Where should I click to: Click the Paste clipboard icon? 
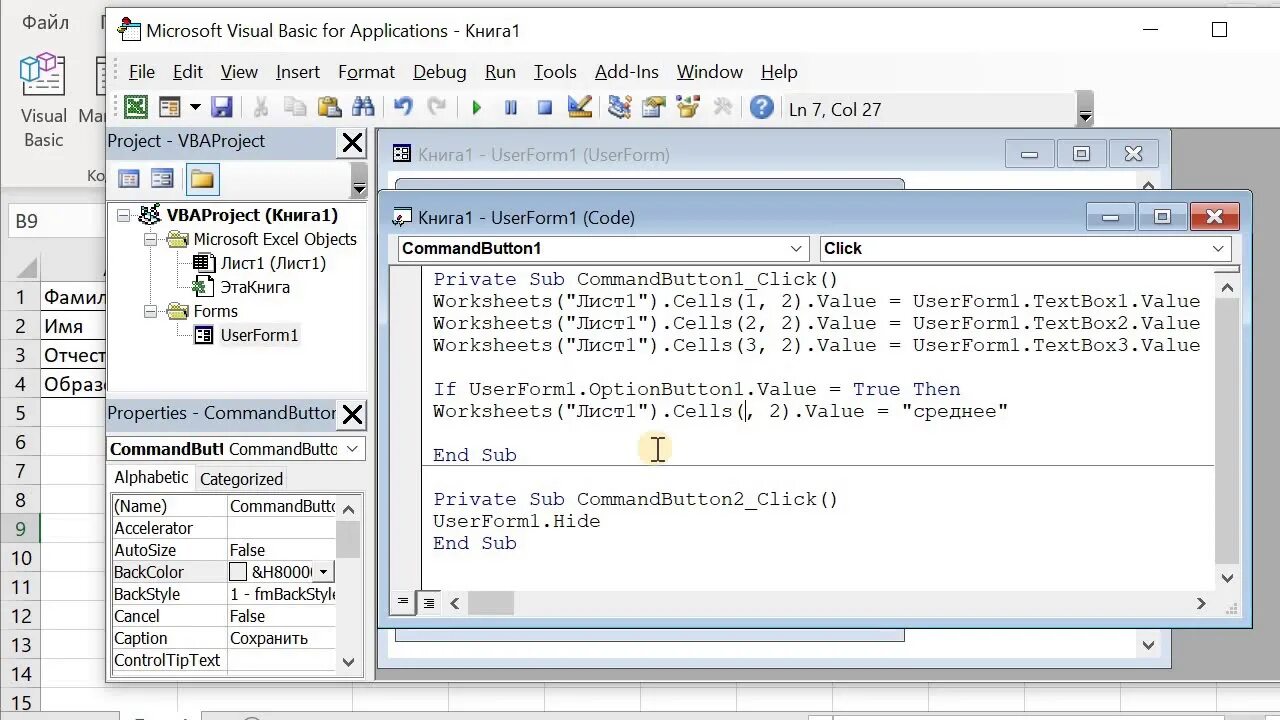pos(329,107)
